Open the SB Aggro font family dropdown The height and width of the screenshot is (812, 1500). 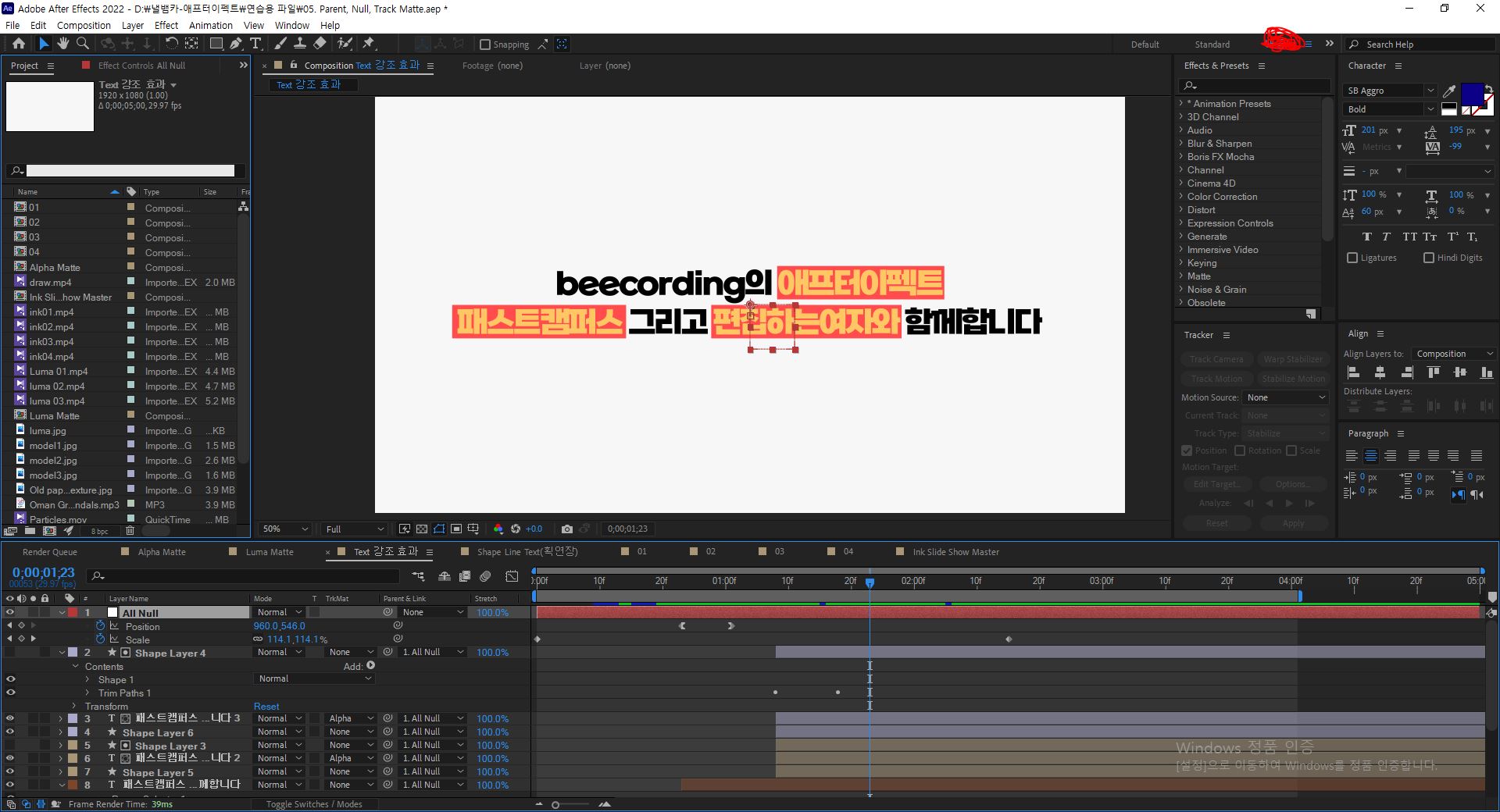[1390, 91]
